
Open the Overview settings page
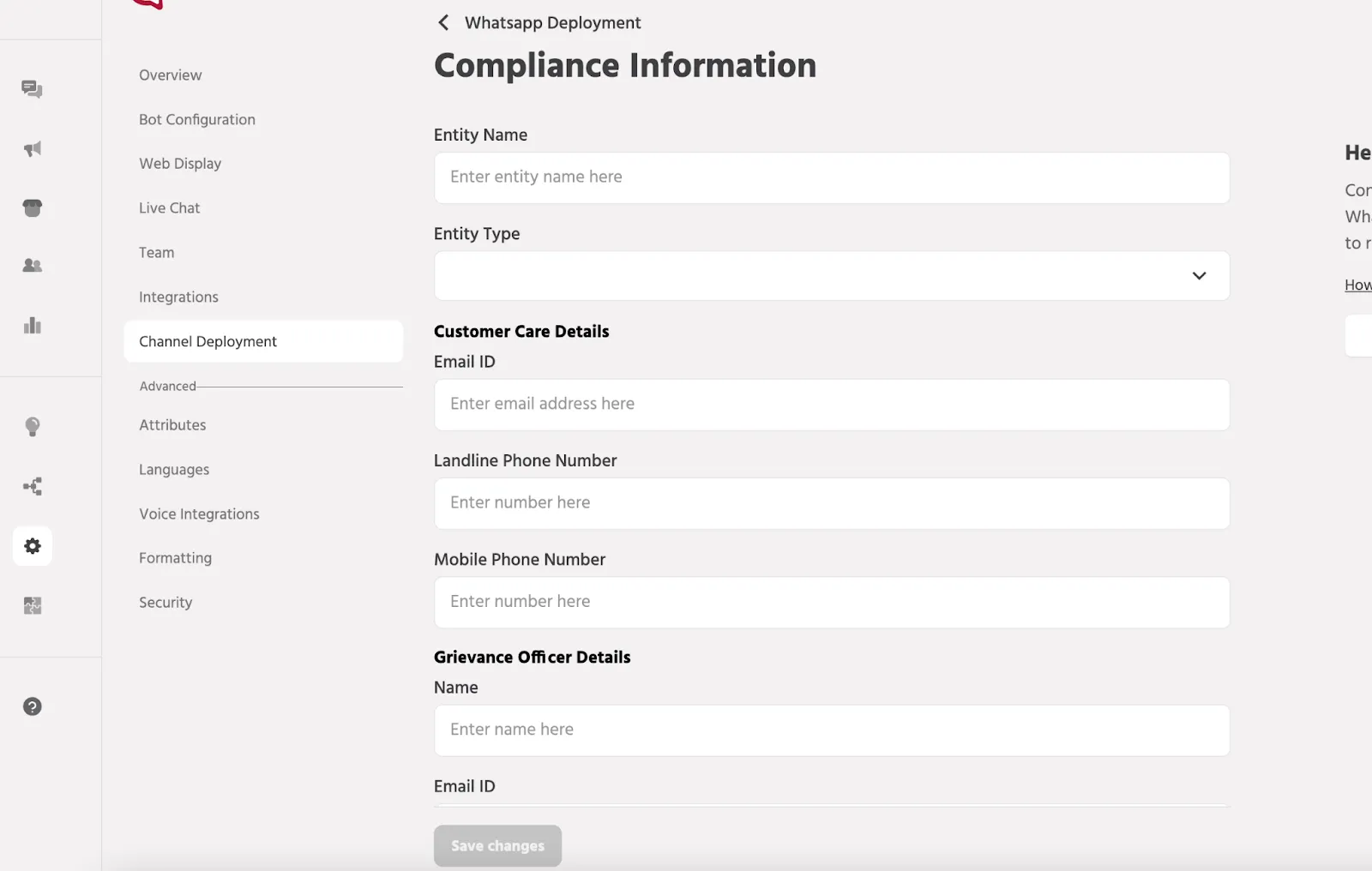coord(171,75)
